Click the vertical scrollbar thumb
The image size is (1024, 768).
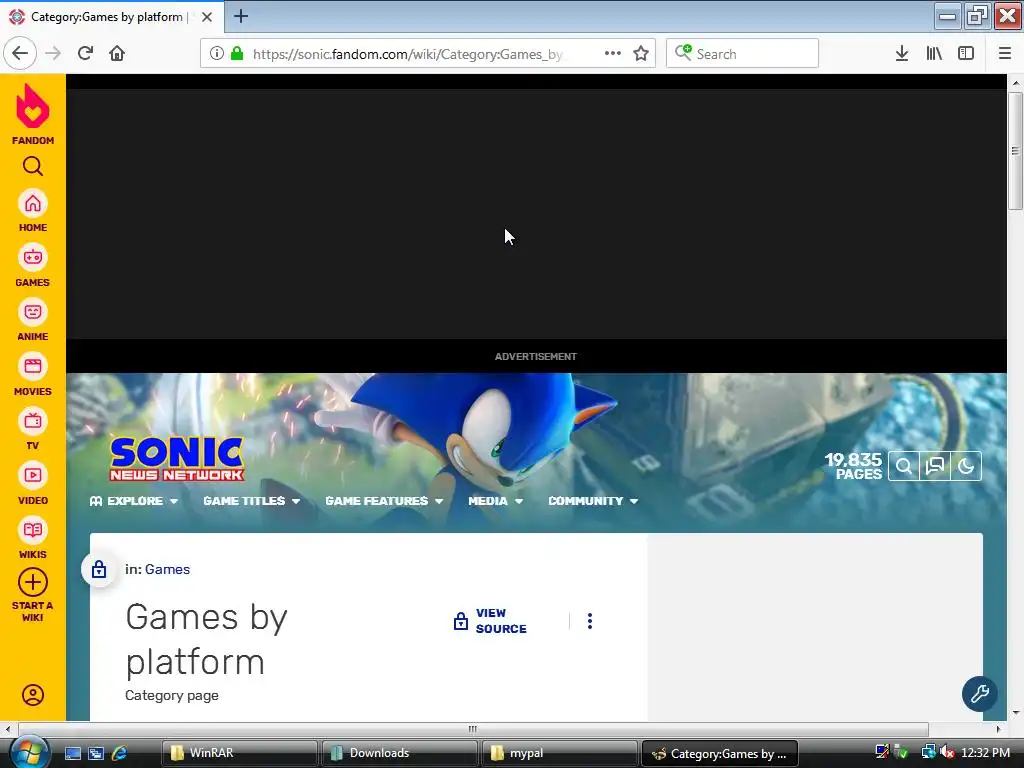pos(1015,151)
